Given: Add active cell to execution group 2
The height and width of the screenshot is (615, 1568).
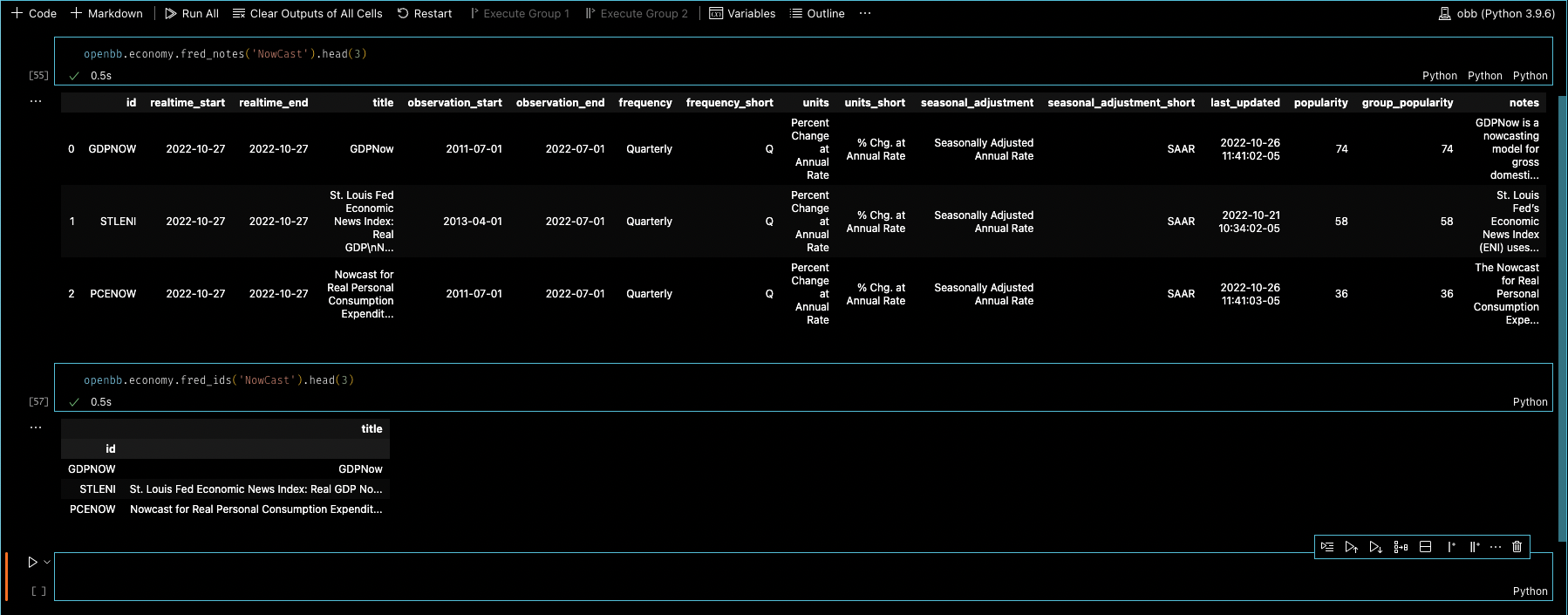Looking at the screenshot, I should pyautogui.click(x=1474, y=547).
